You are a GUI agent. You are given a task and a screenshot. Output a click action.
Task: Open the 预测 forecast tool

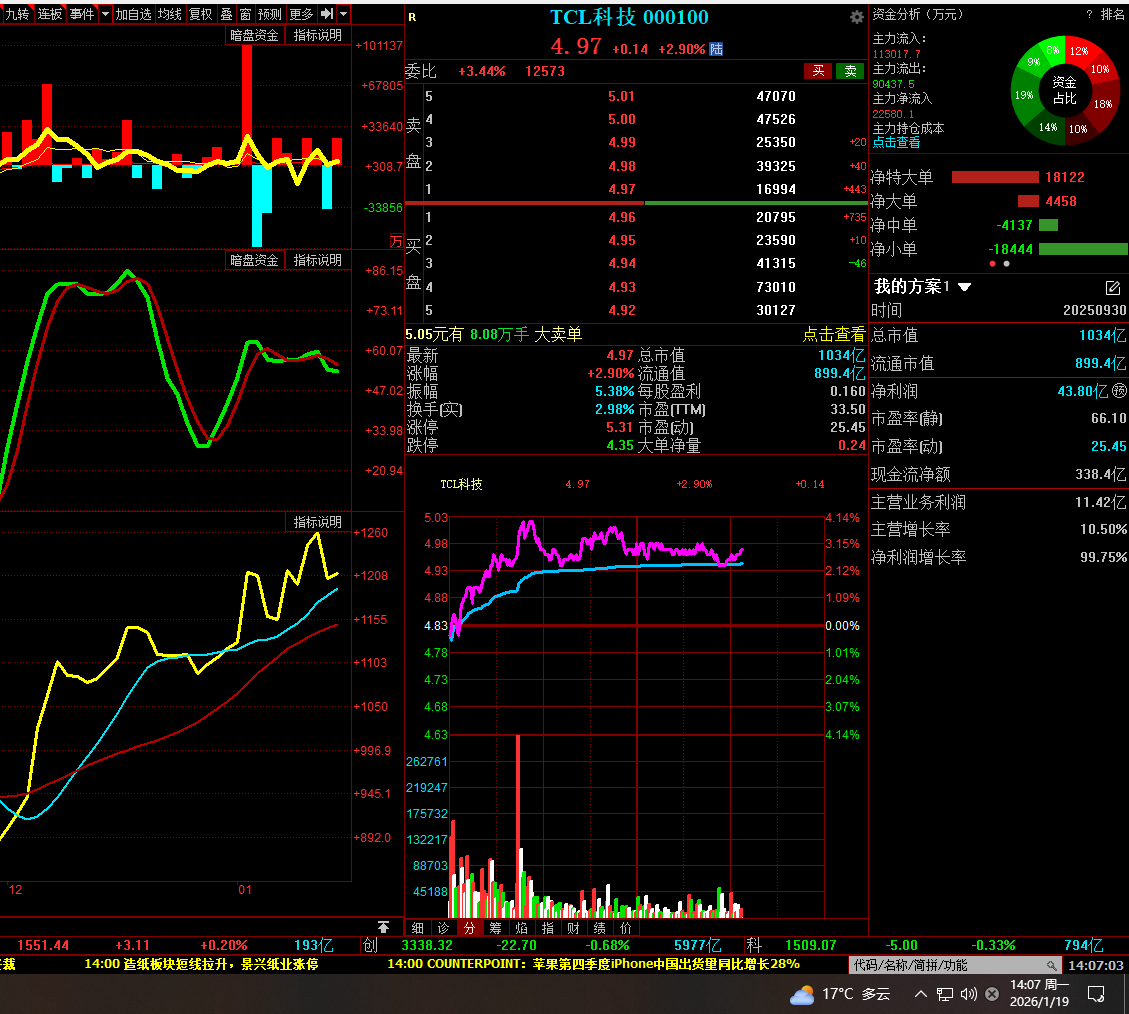click(x=270, y=14)
